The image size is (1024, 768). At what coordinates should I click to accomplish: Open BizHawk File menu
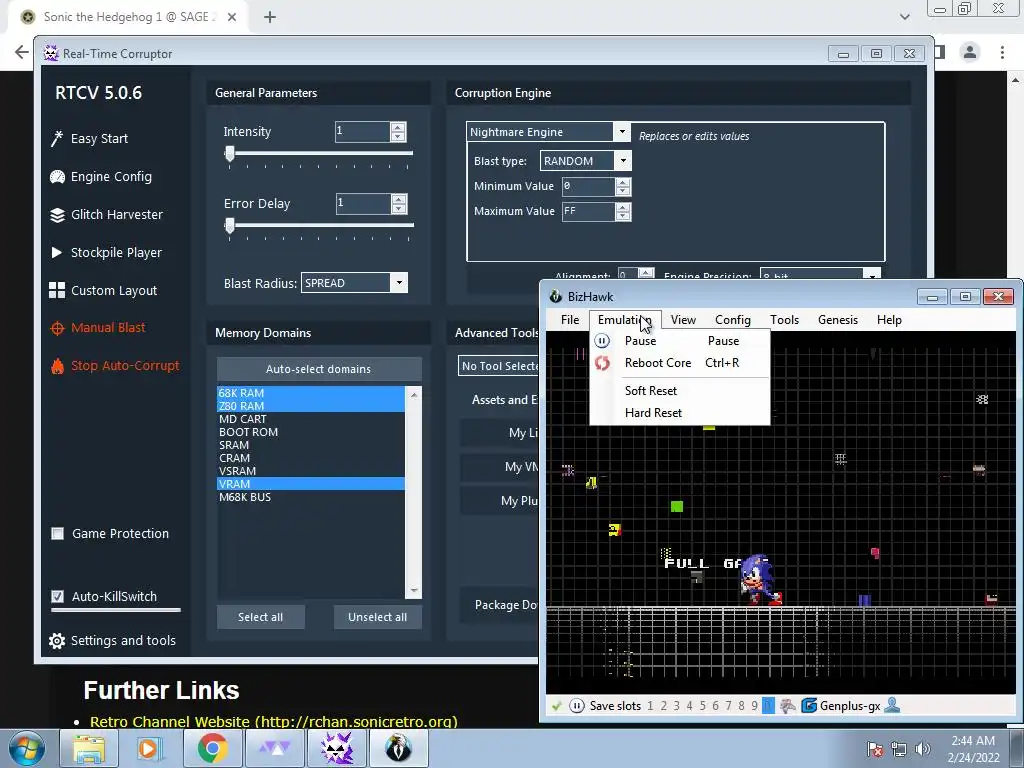569,320
